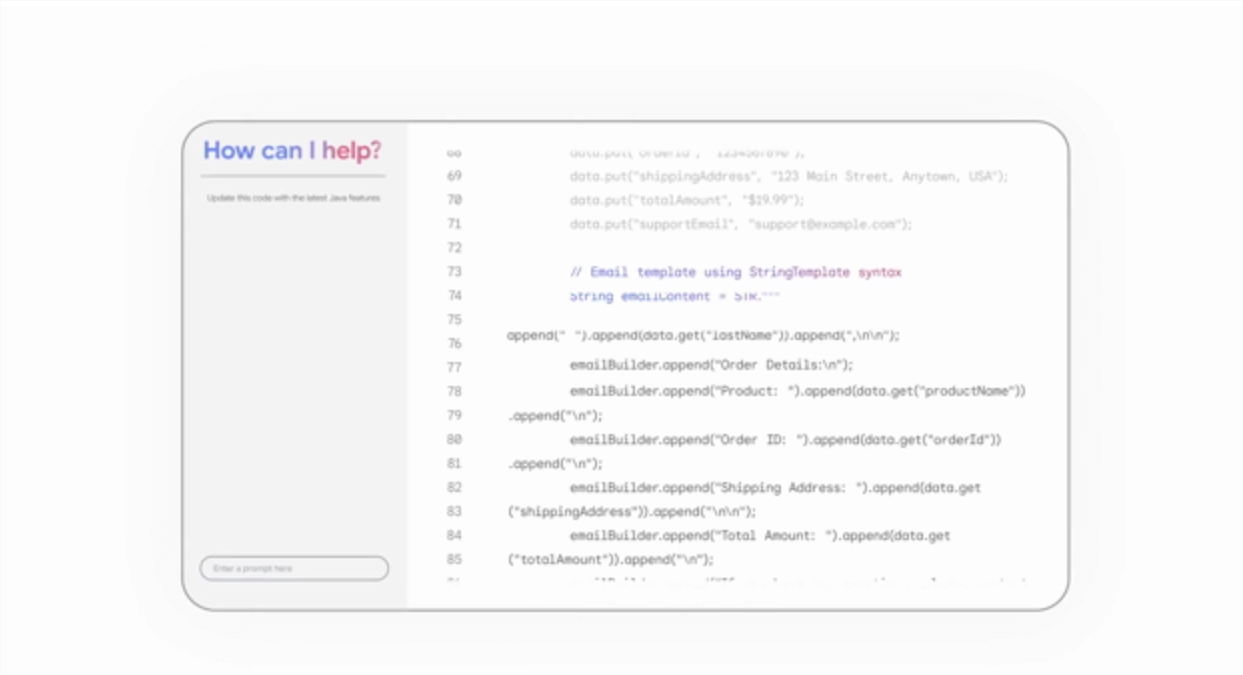
Task: Click line number 71 in the gutter
Action: [x=454, y=224]
